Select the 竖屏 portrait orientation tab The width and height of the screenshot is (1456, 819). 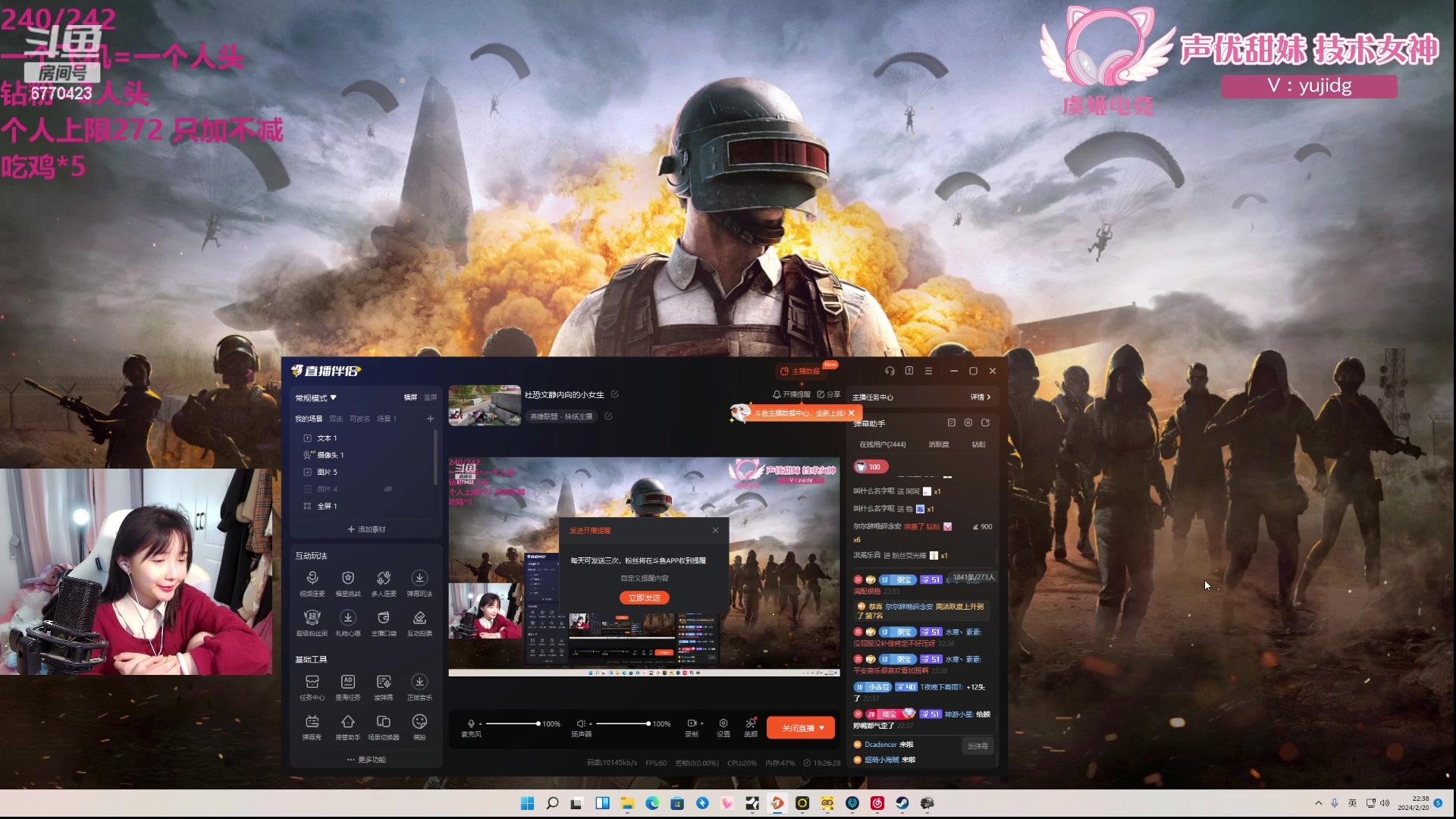[x=430, y=397]
